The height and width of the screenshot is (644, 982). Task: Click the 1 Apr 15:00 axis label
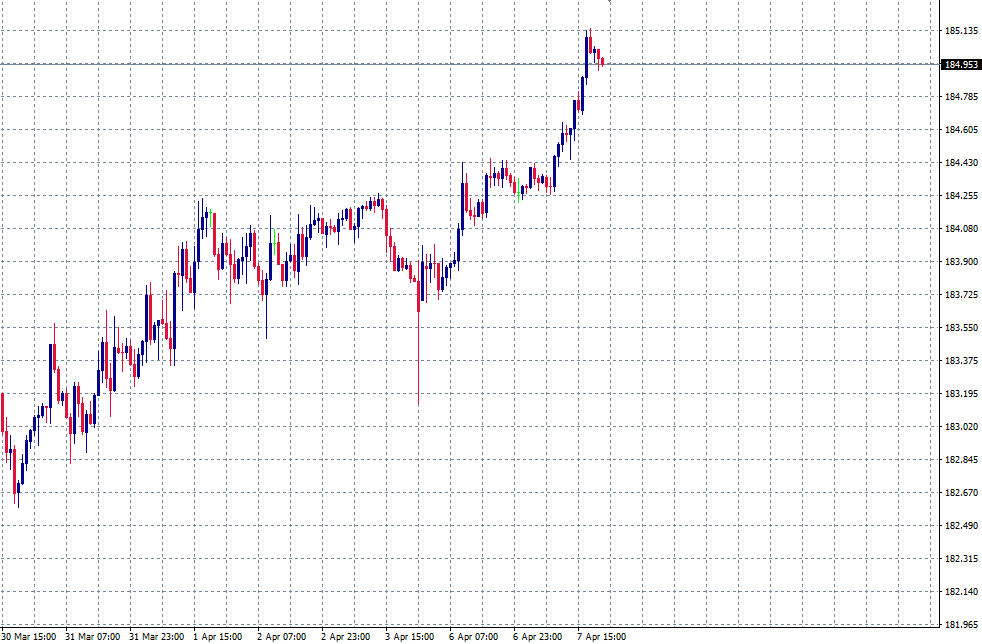tap(216, 633)
